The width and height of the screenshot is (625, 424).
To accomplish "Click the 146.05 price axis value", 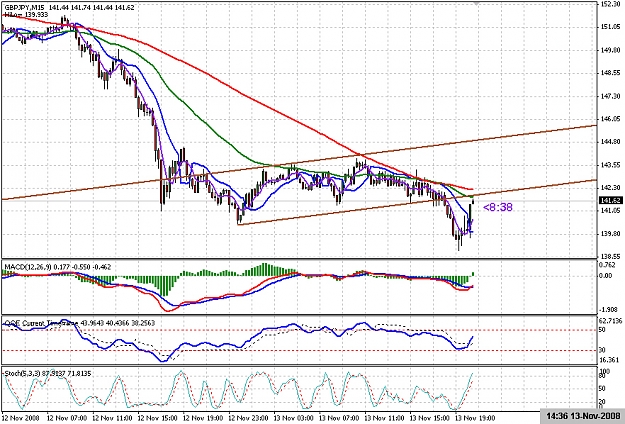I will point(609,119).
